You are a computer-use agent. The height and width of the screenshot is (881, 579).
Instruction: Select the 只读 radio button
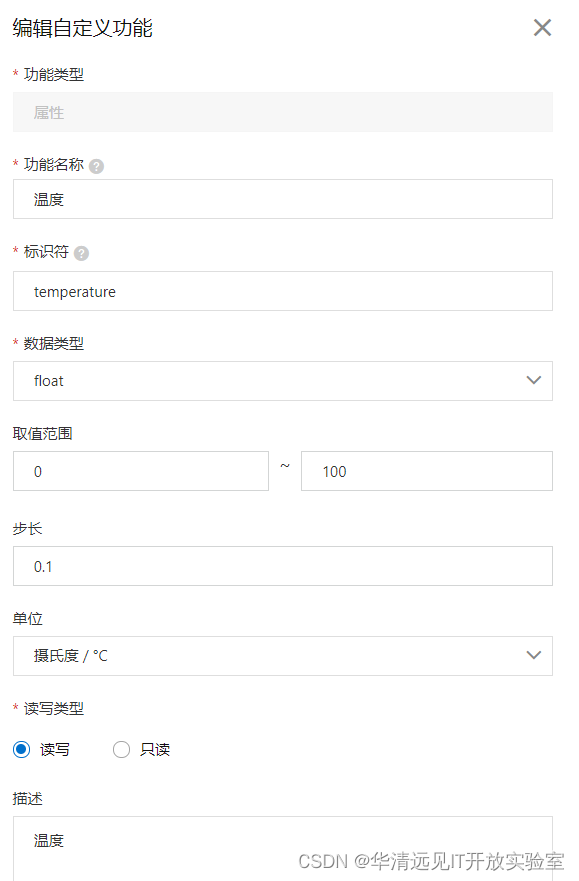click(121, 749)
